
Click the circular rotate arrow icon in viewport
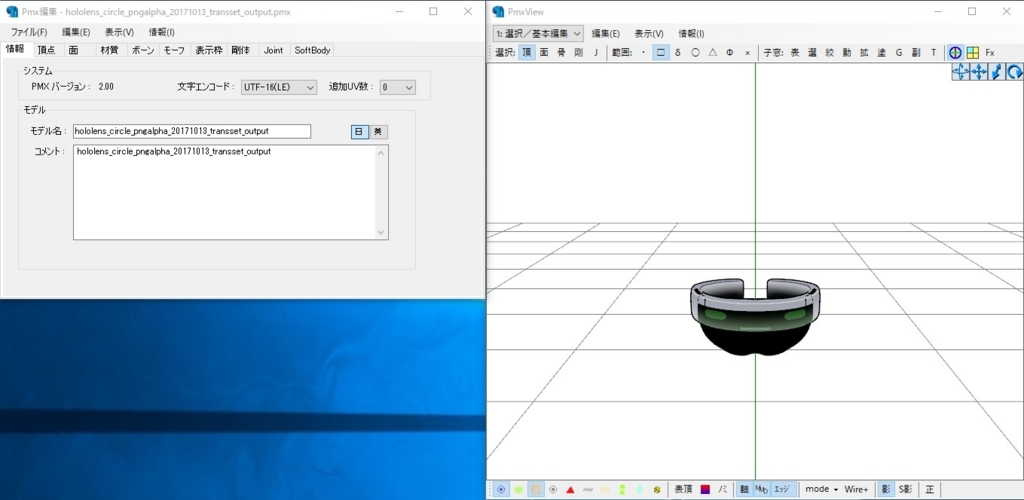1014,72
